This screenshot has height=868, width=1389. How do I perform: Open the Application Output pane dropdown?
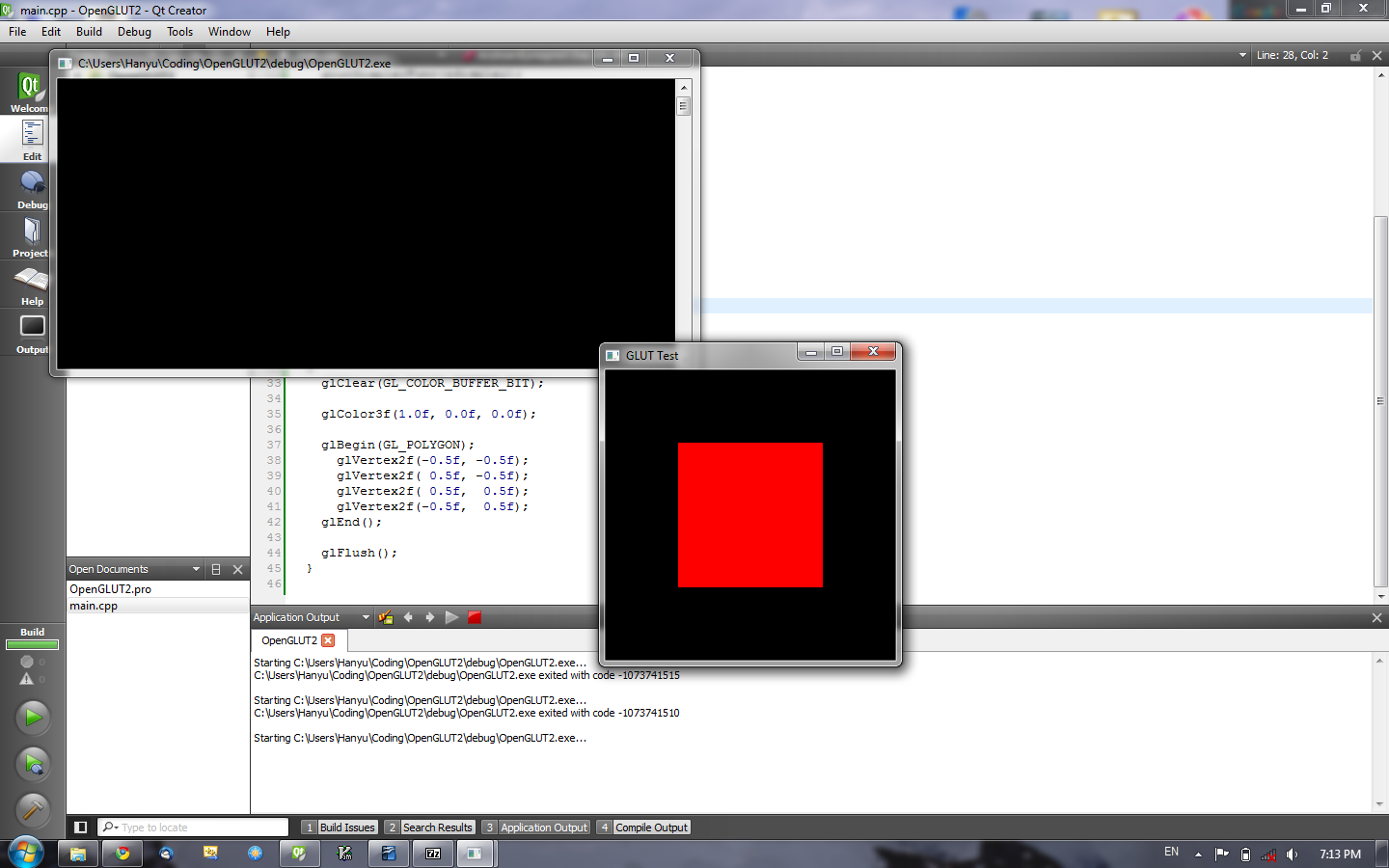click(366, 617)
